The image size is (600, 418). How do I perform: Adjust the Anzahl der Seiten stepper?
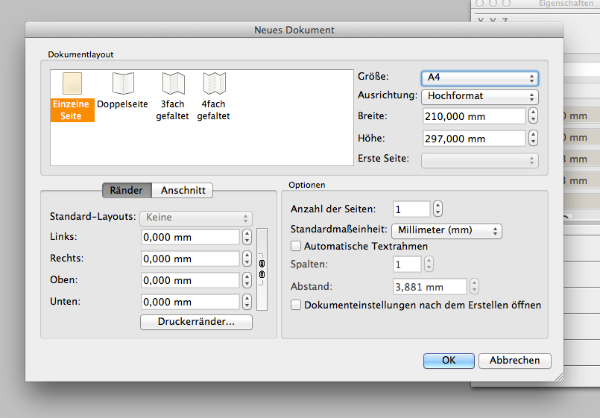click(437, 209)
